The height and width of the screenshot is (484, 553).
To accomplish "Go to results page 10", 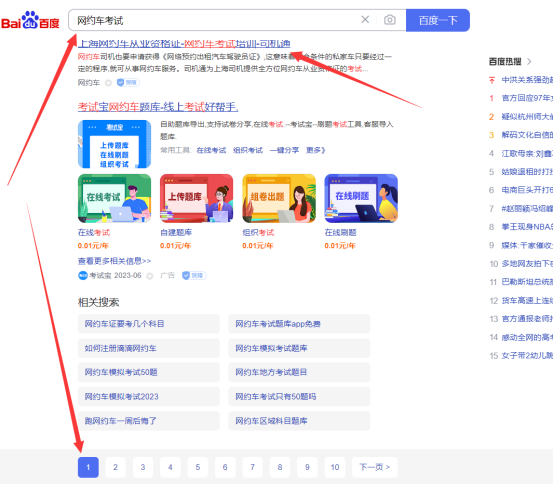I will click(335, 467).
